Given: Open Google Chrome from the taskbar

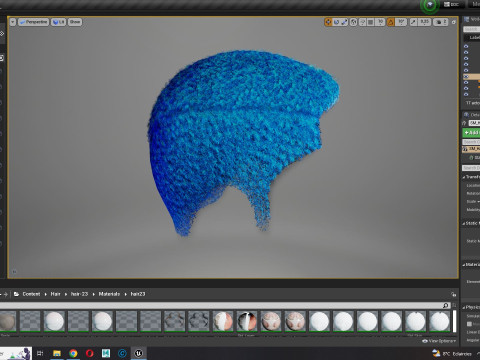Looking at the screenshot, I should click(73, 353).
